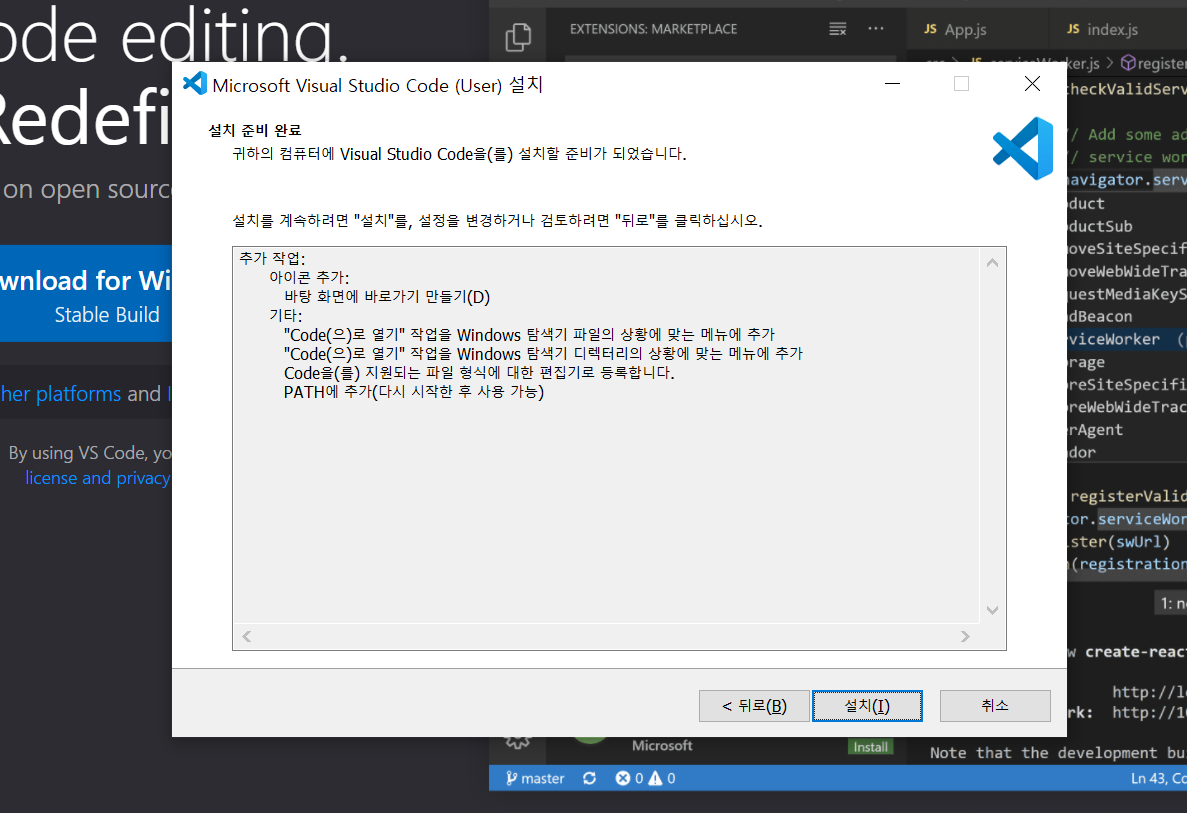Select the '바탕 화면에 바로가기 만들기(D)' line
Screen dimensions: 1187x813
click(x=387, y=296)
